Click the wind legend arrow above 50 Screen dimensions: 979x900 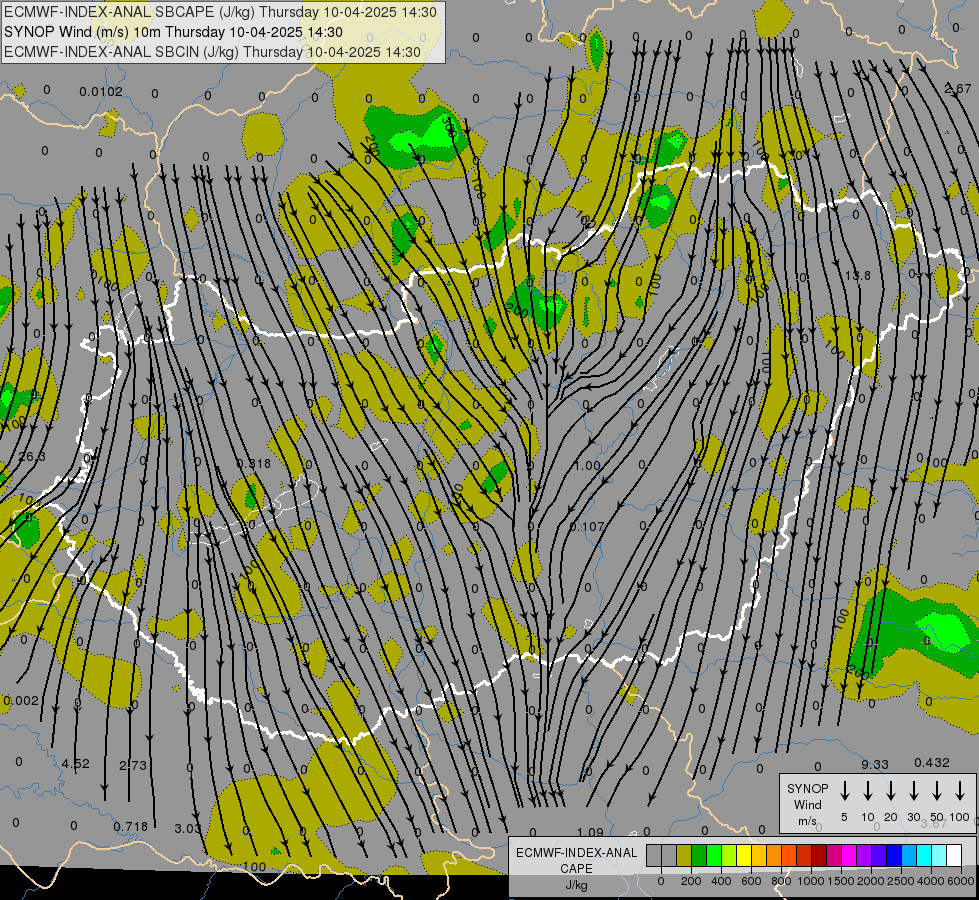[x=937, y=791]
